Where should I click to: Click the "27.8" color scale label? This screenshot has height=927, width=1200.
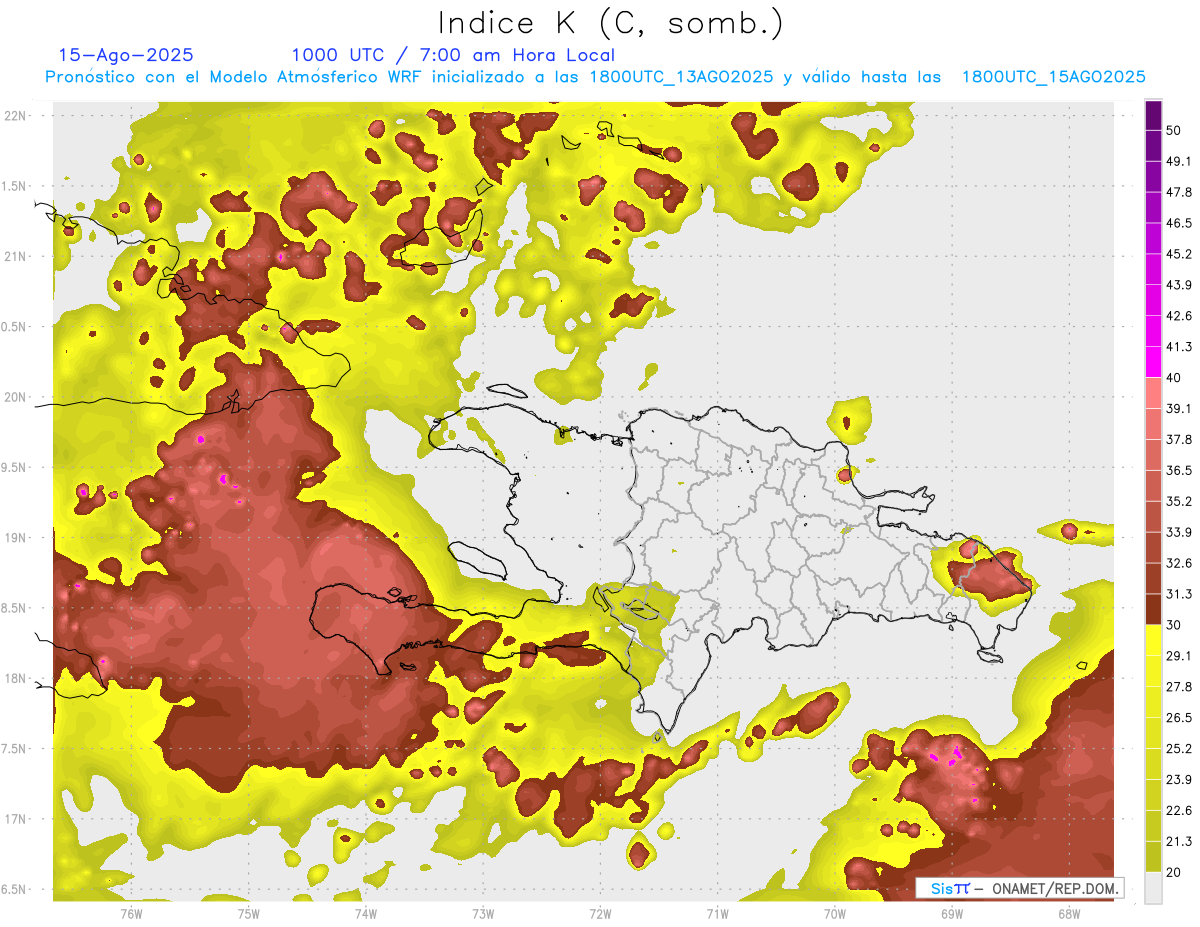(1179, 686)
